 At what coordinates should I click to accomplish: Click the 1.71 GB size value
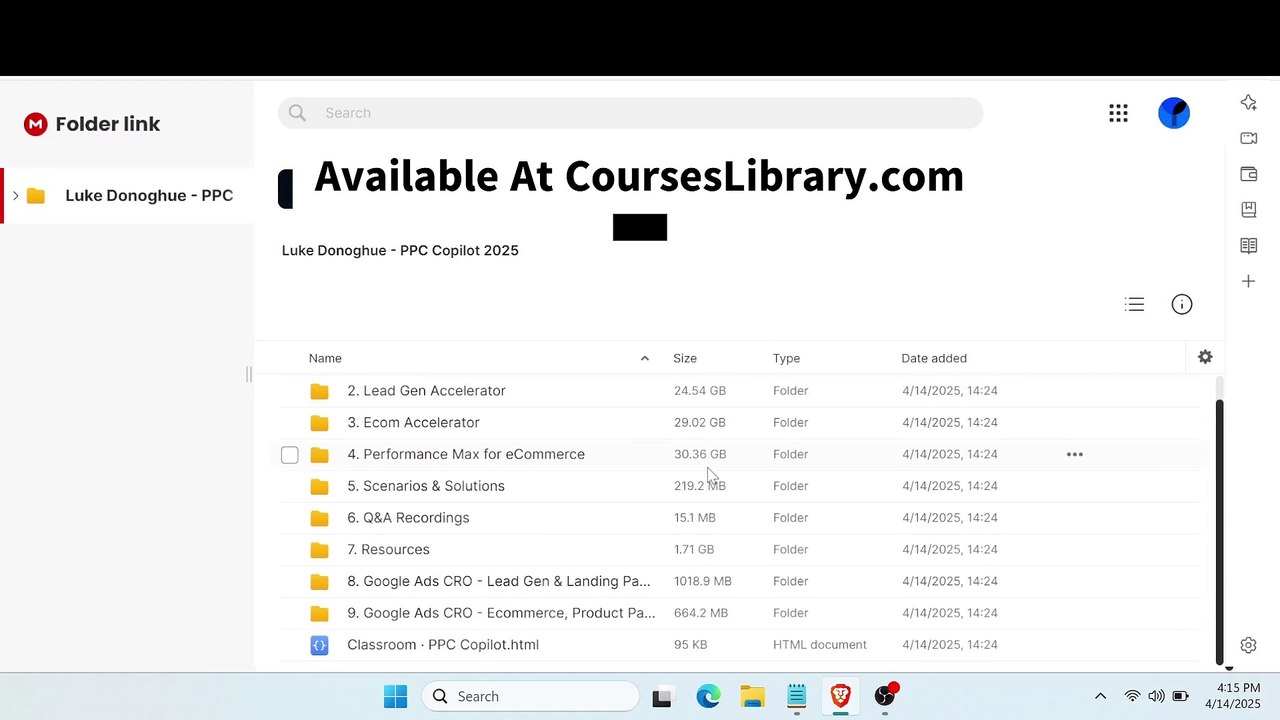694,550
